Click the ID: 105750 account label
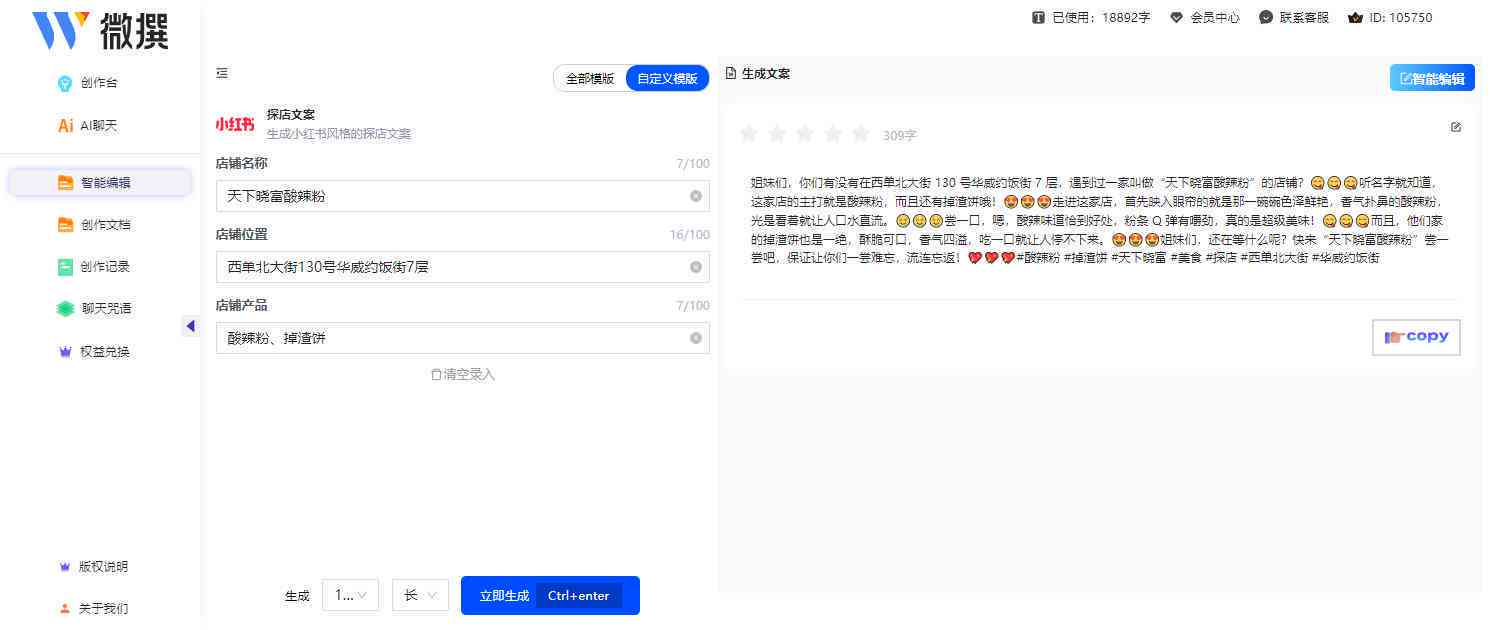The height and width of the screenshot is (630, 1490). [1390, 17]
